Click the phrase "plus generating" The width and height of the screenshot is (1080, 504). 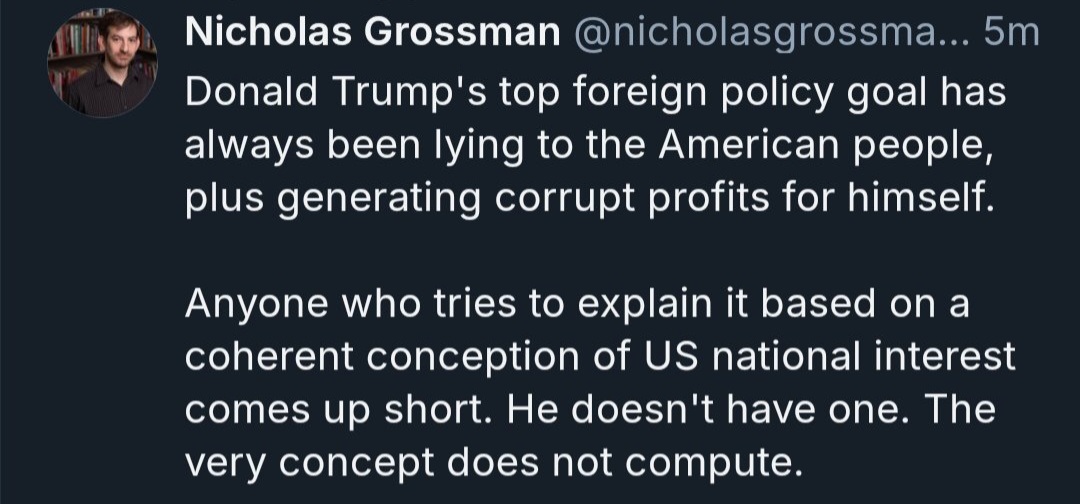333,200
